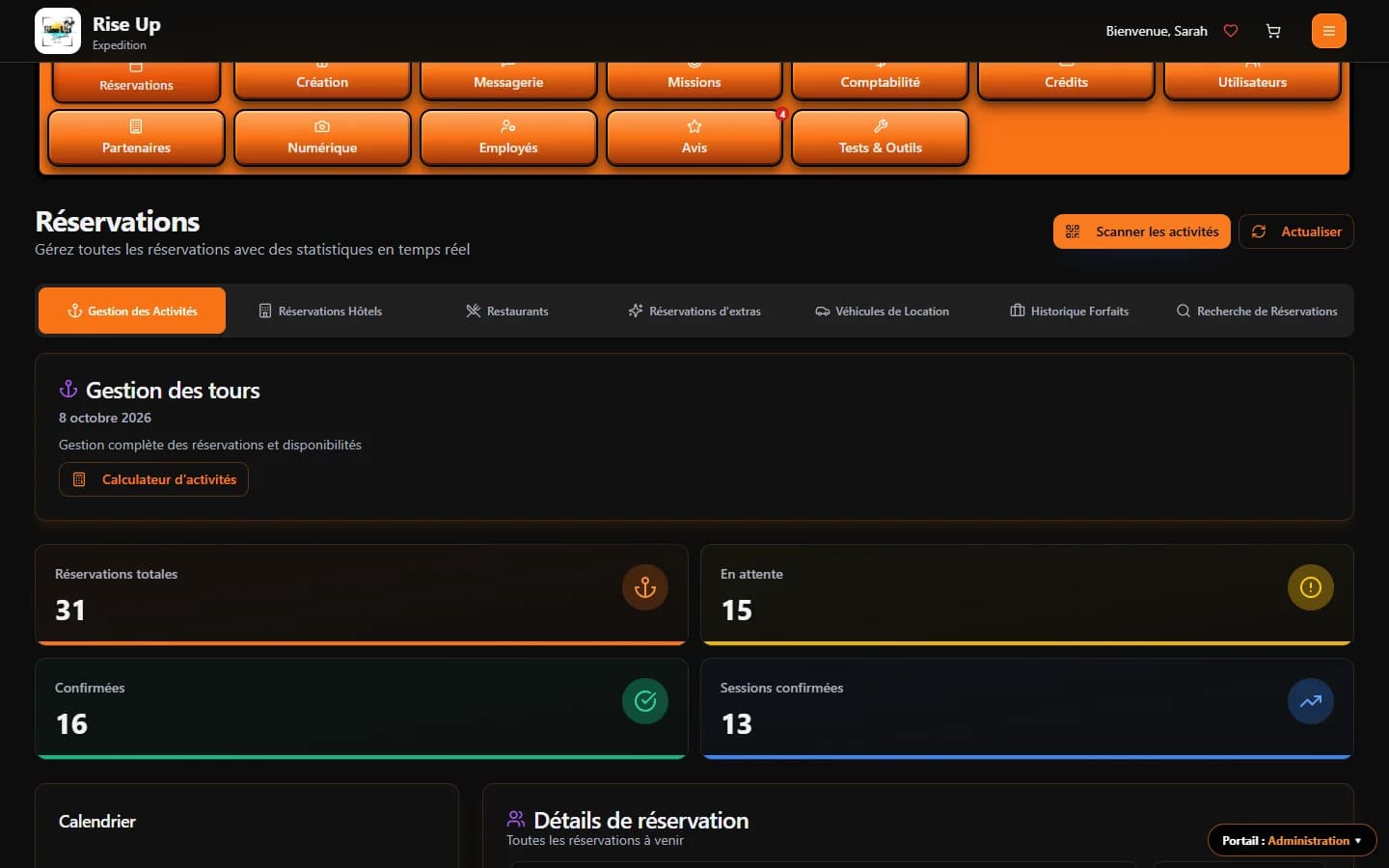
Task: Switch to Historique Forfaits tab
Action: tap(1069, 311)
